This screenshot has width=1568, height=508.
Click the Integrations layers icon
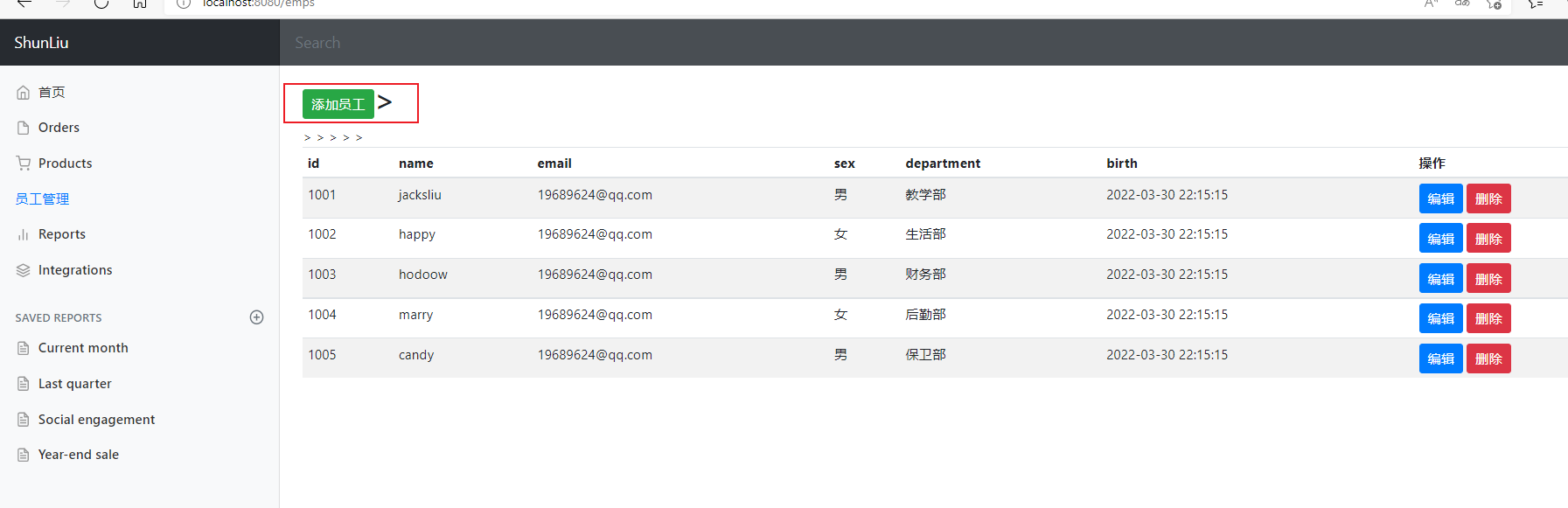[24, 270]
